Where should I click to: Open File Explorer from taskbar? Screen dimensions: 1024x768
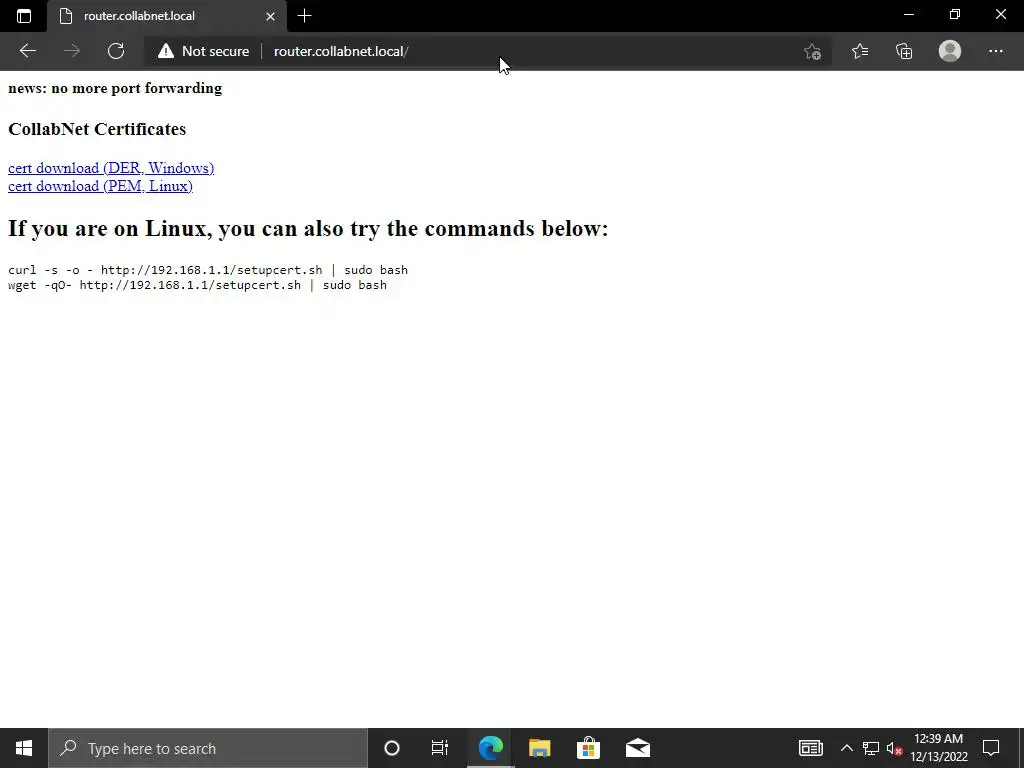point(539,748)
